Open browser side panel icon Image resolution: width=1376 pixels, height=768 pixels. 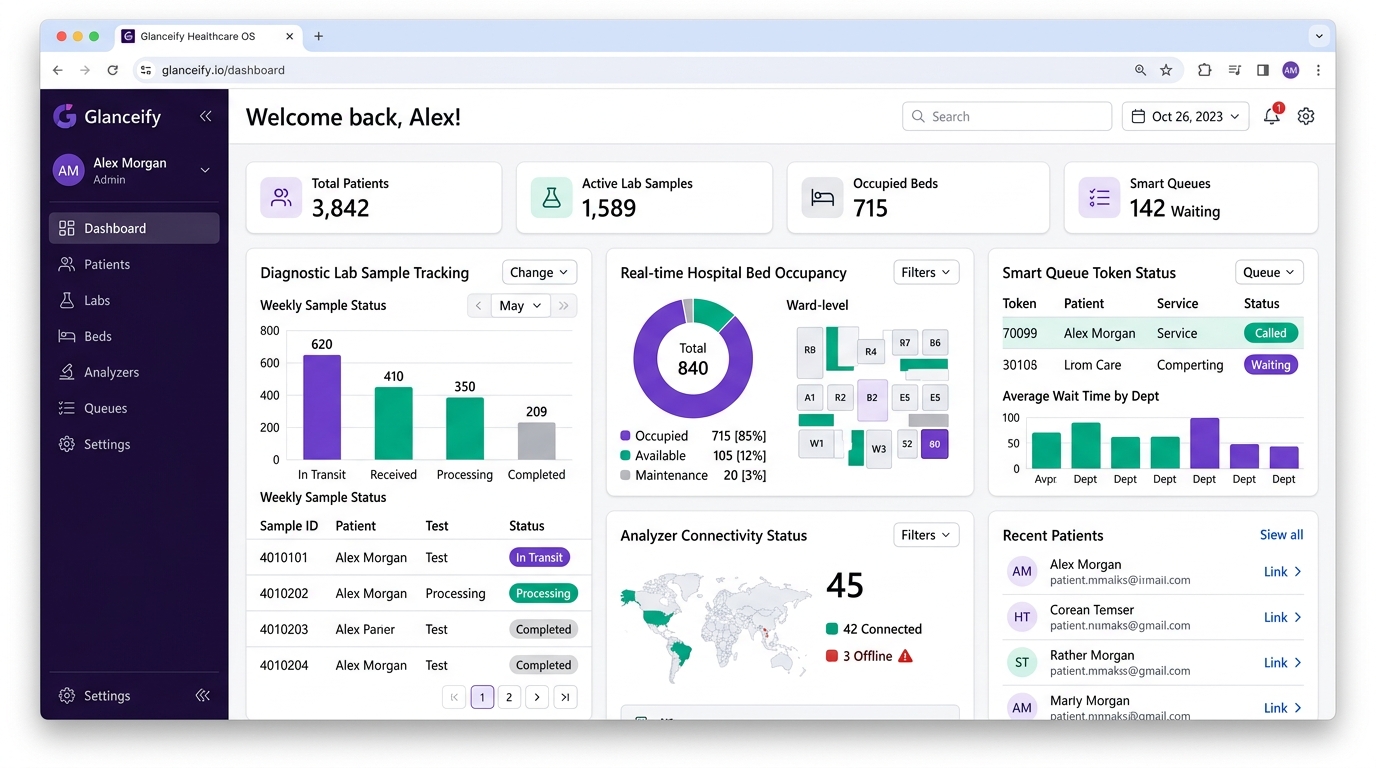click(1263, 70)
